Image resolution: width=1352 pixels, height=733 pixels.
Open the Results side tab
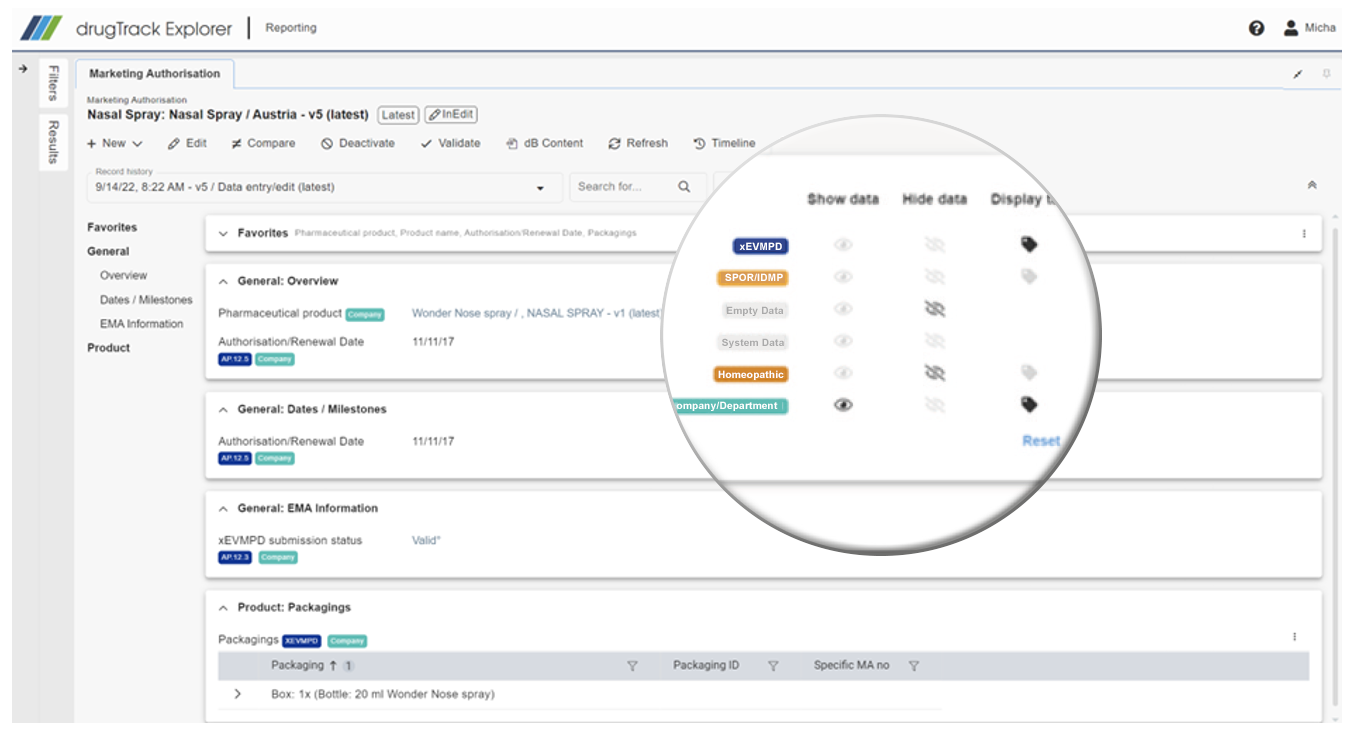point(54,142)
